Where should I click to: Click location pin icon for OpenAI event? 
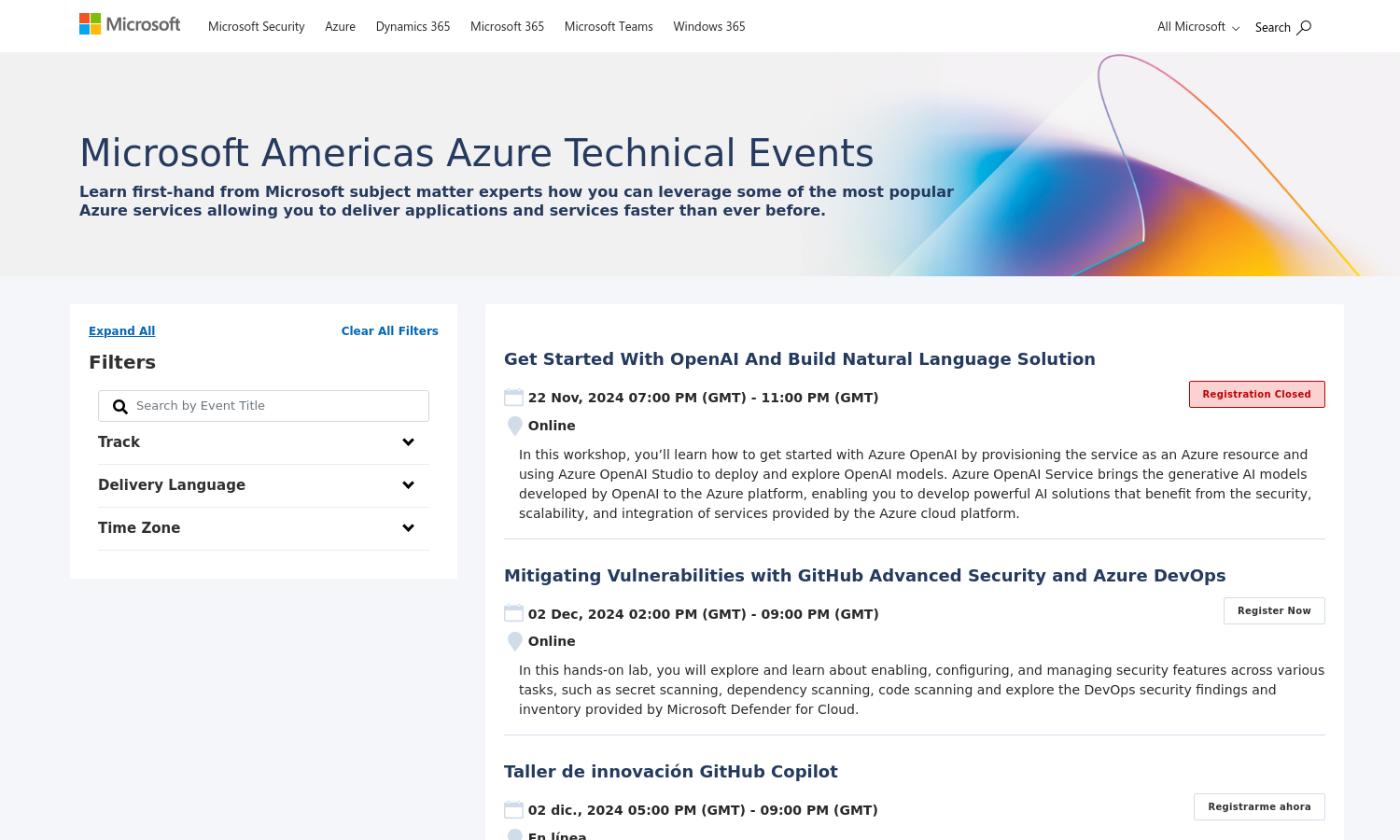(514, 426)
